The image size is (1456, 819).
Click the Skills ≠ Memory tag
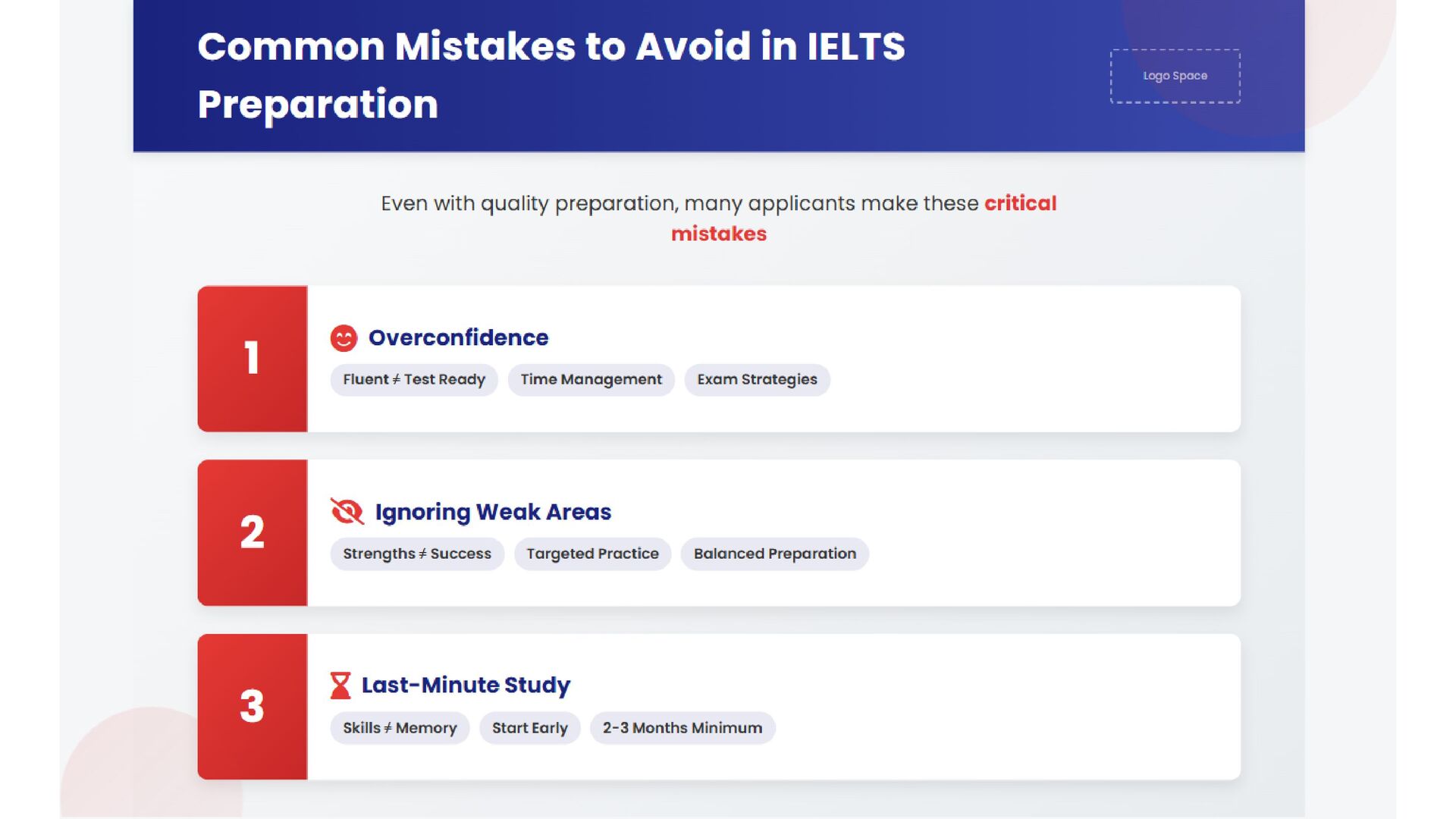click(400, 728)
